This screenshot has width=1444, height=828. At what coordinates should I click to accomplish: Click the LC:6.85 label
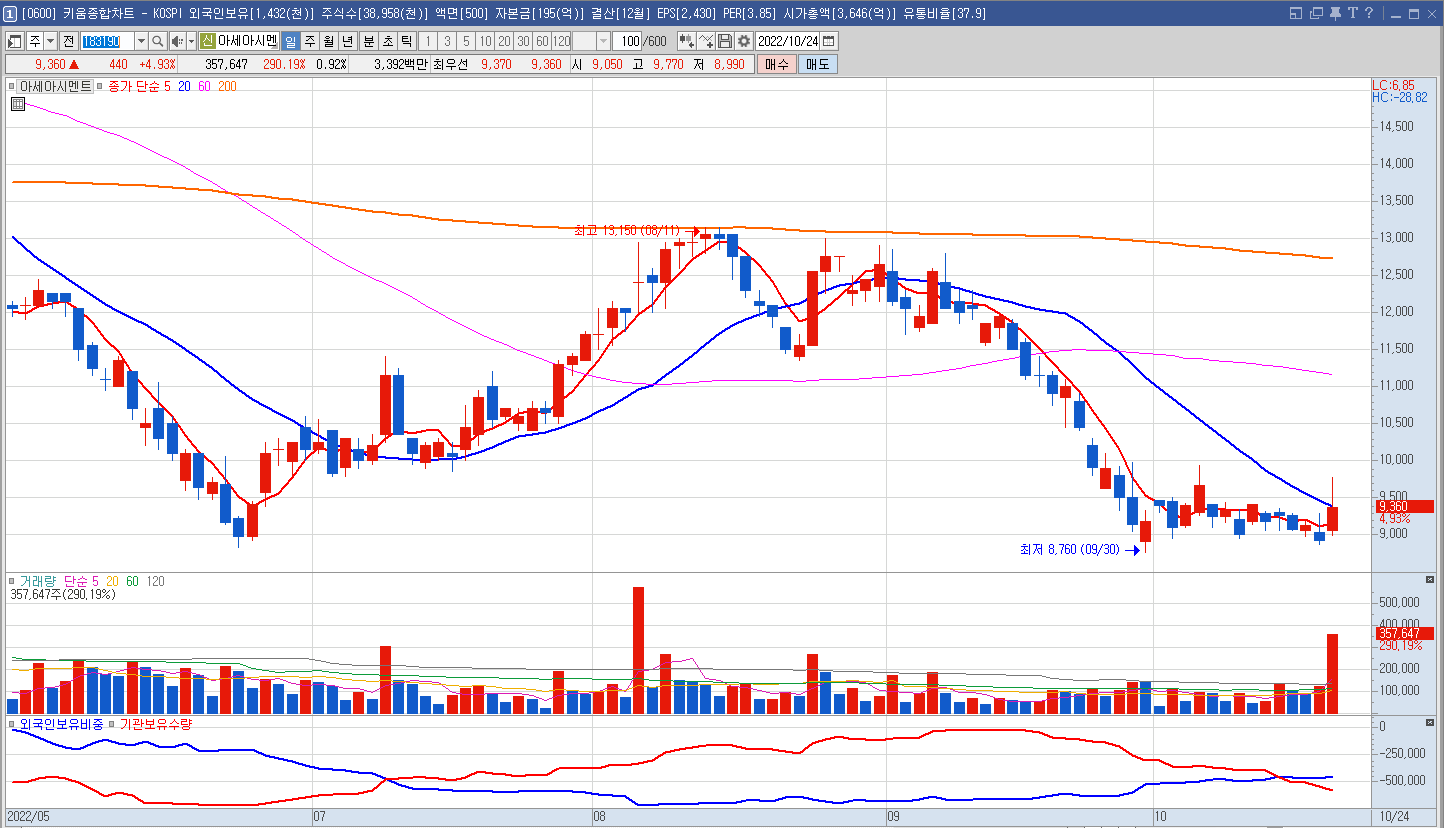(1393, 85)
